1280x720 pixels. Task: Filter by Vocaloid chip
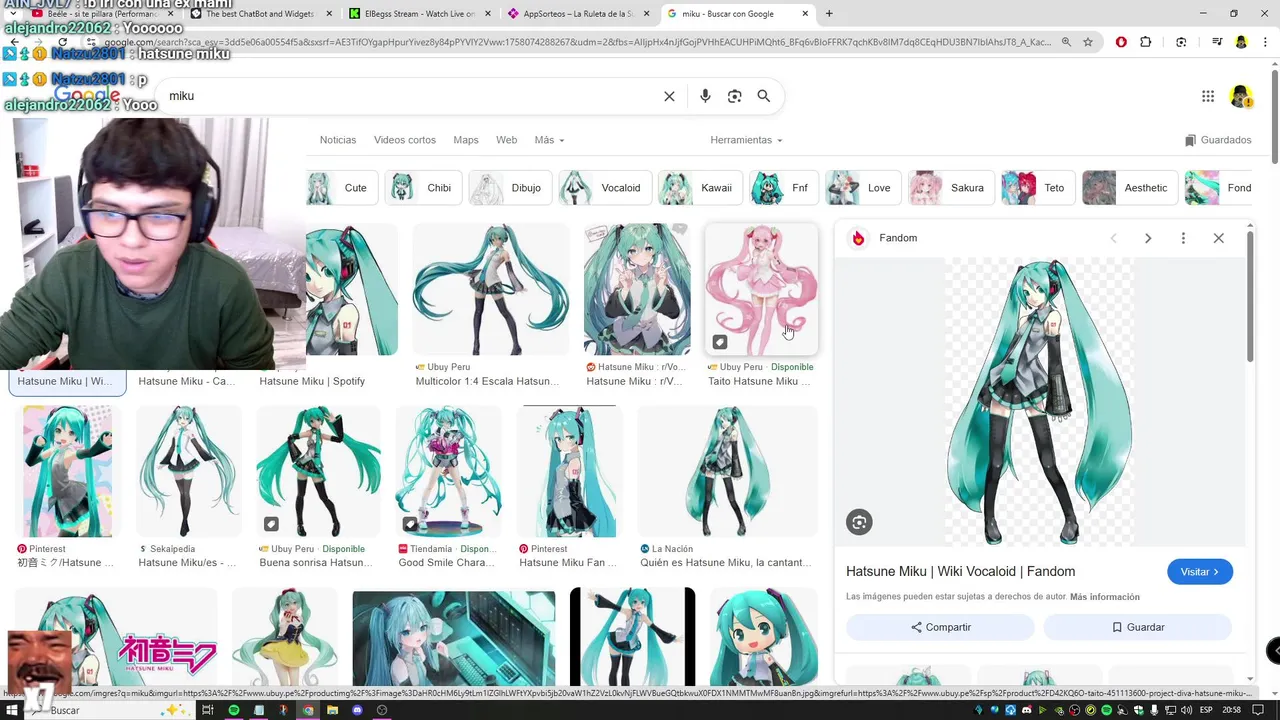coord(606,188)
